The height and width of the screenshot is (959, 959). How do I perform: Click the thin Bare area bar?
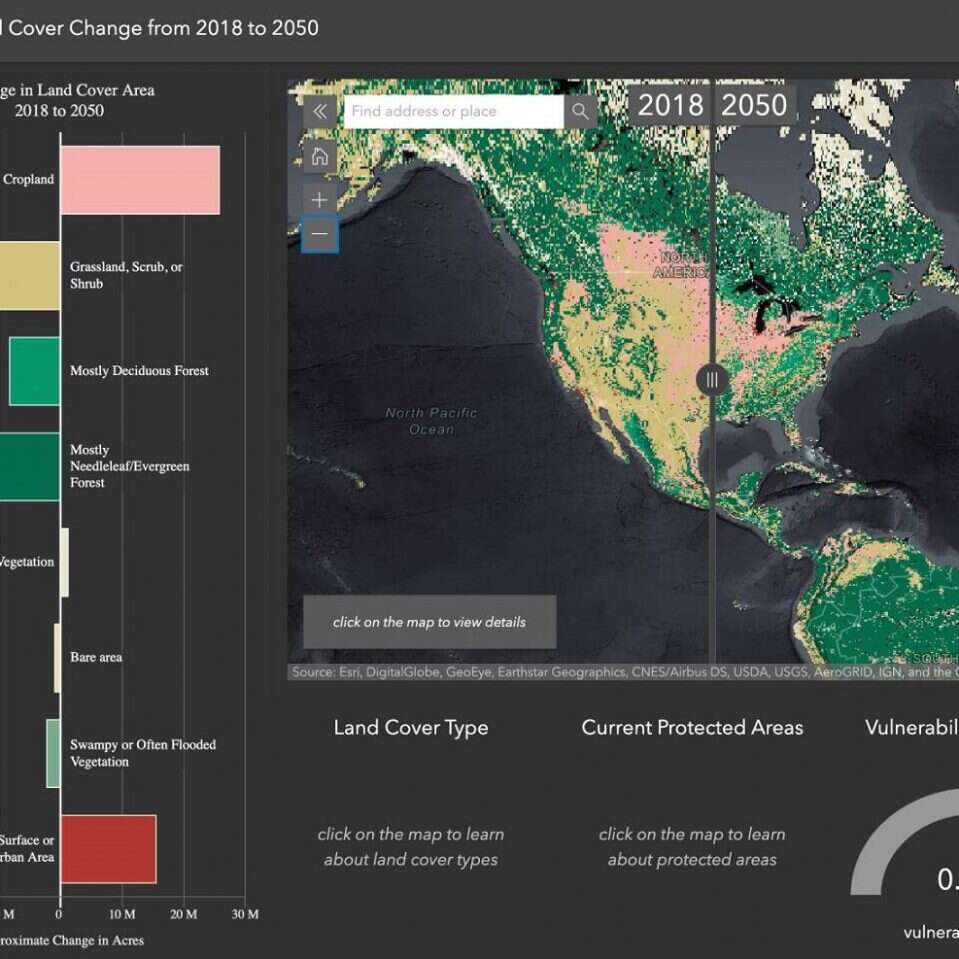(x=57, y=658)
